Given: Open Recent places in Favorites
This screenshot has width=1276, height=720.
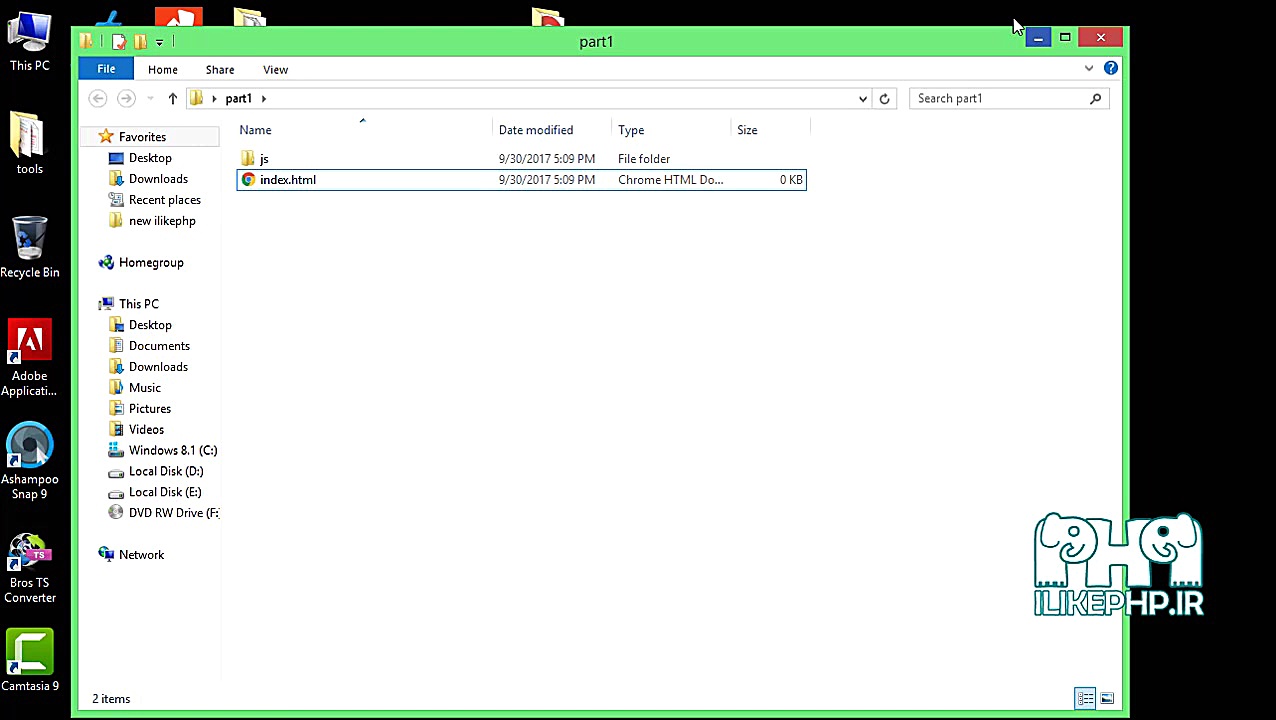Looking at the screenshot, I should click(x=164, y=200).
